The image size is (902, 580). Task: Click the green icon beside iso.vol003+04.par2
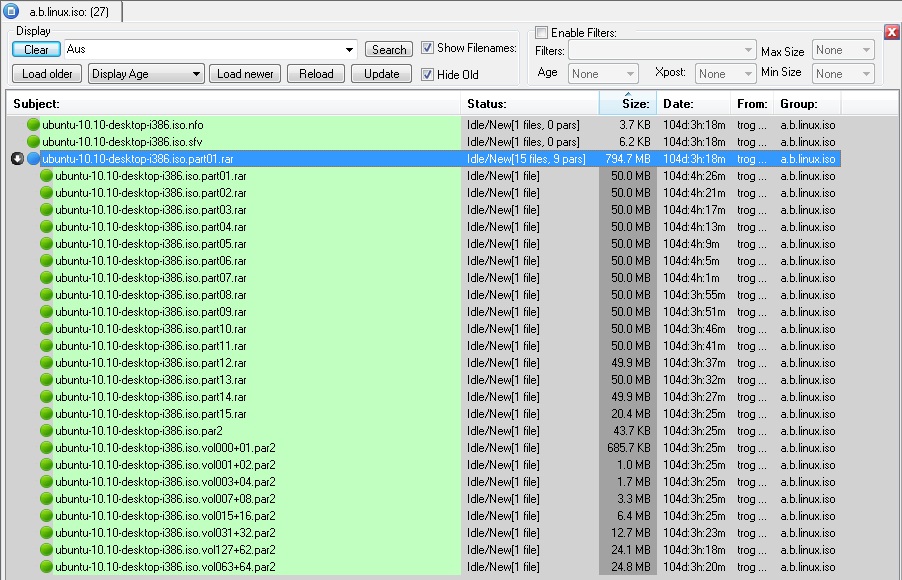tap(47, 482)
